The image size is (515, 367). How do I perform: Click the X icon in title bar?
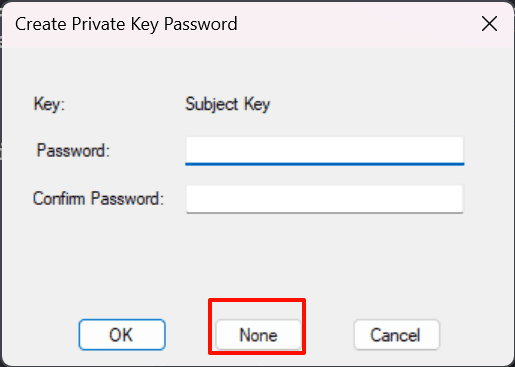point(489,24)
